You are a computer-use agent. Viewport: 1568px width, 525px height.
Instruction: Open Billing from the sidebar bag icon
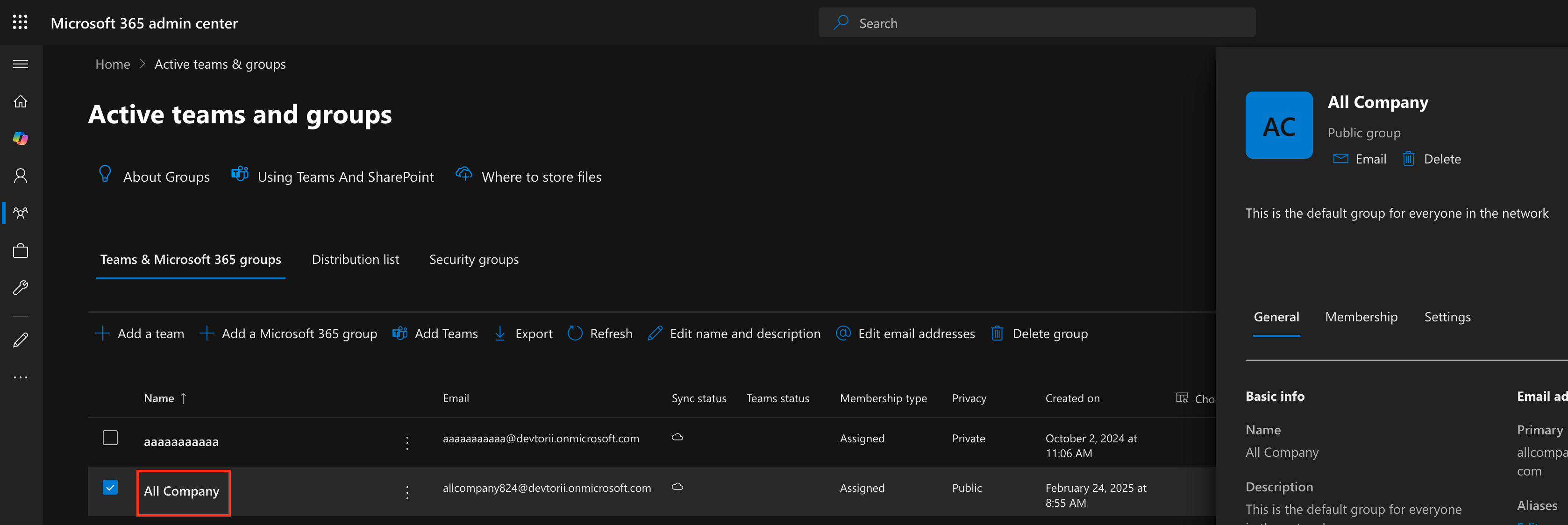pos(21,251)
